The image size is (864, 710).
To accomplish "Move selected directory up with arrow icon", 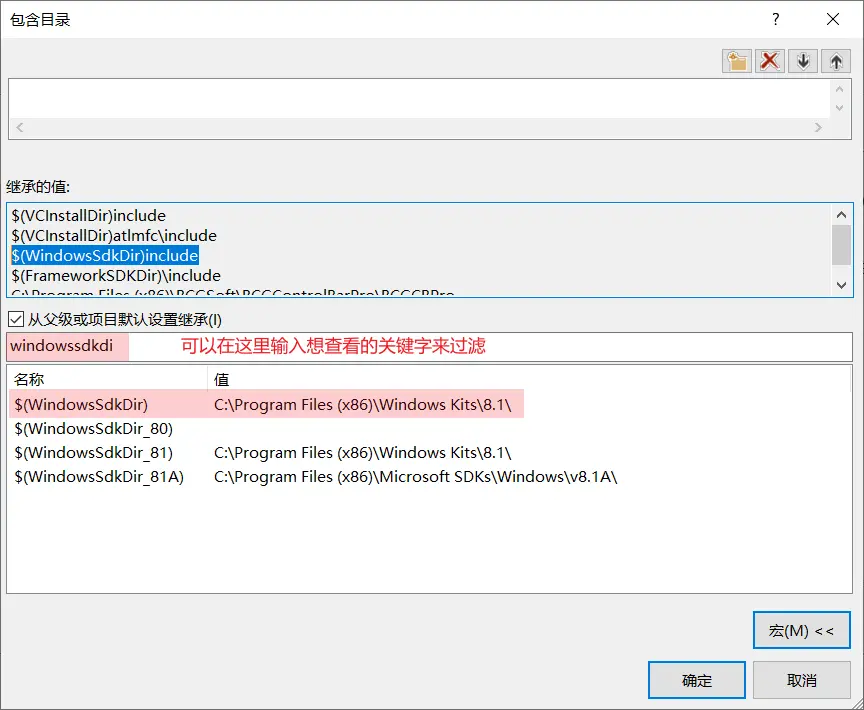I will [835, 61].
